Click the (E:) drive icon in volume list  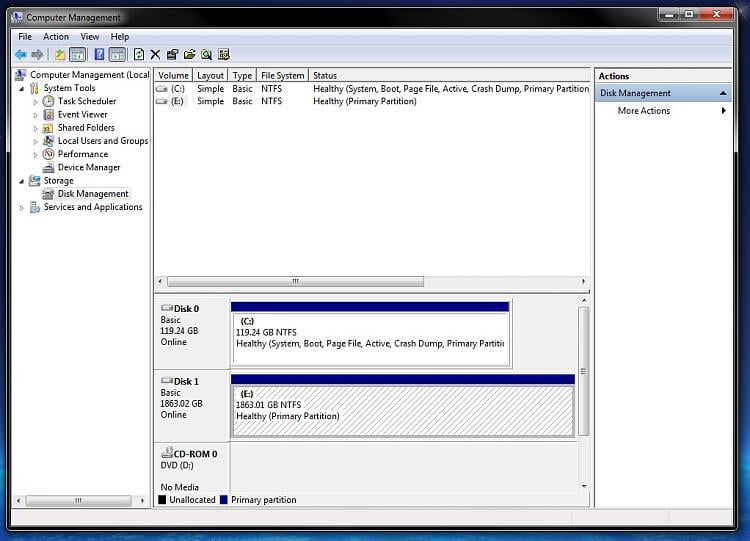tap(162, 101)
